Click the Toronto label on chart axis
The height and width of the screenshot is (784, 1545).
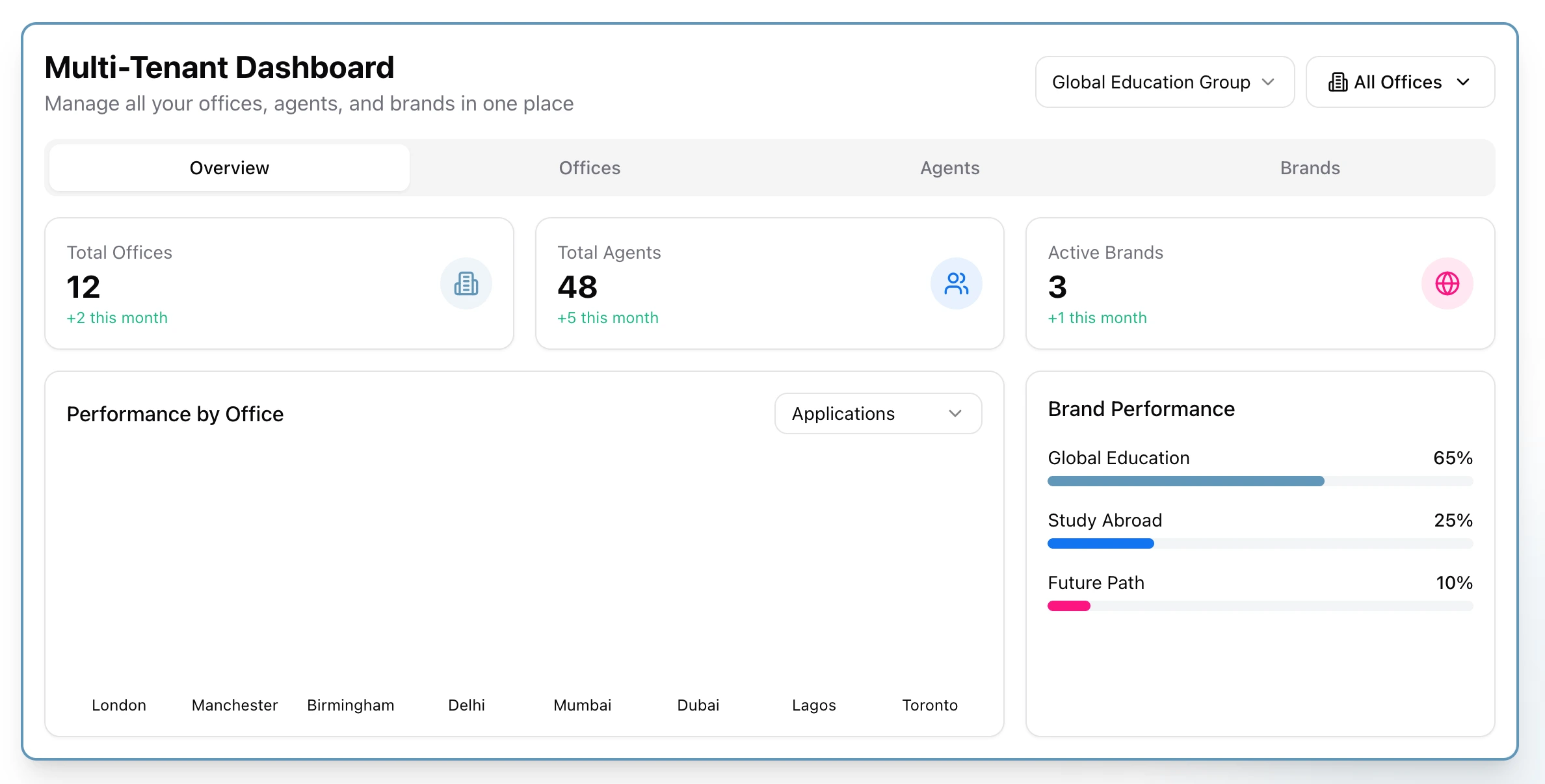tap(929, 705)
